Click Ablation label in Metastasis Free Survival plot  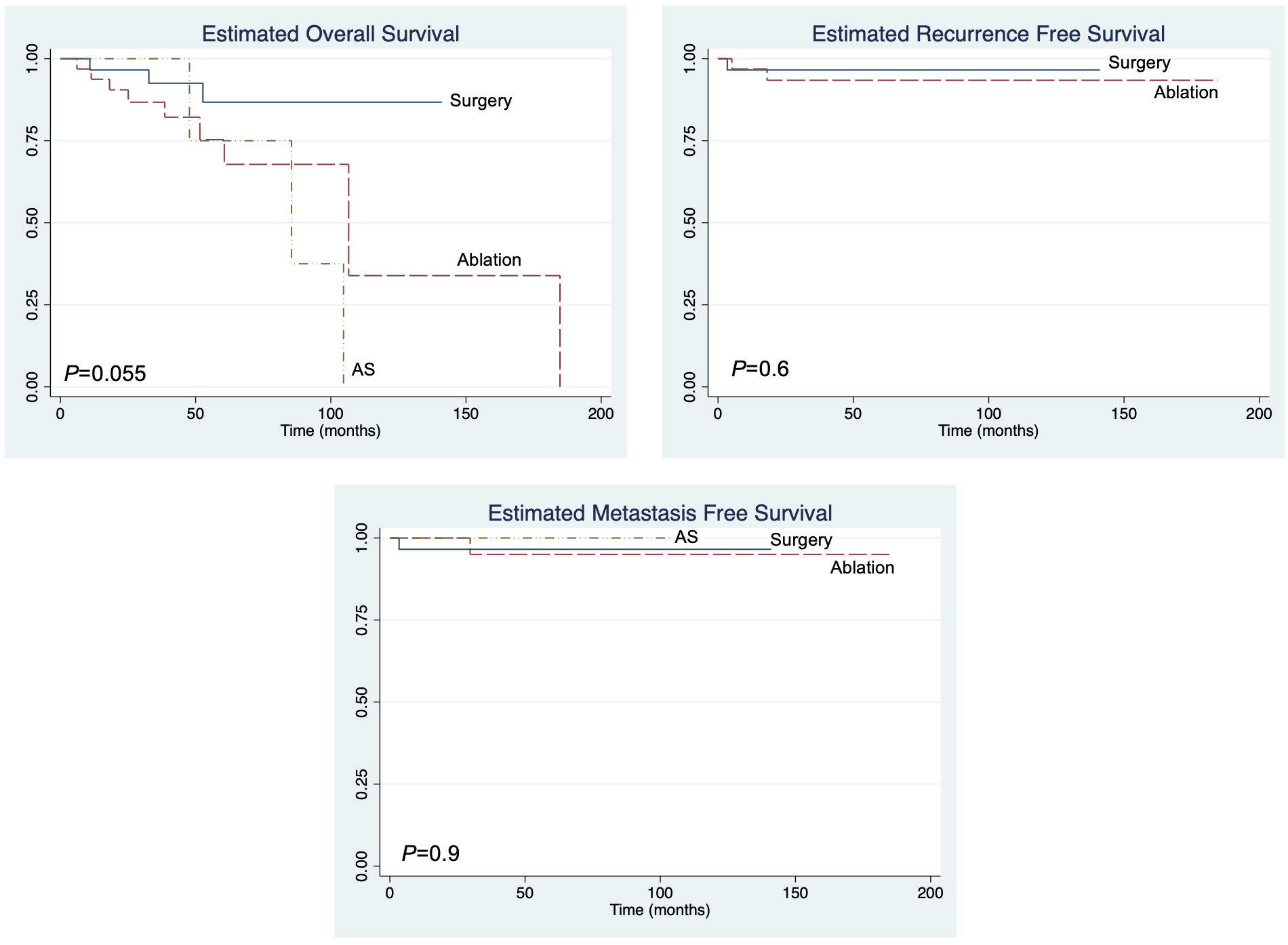tap(862, 568)
